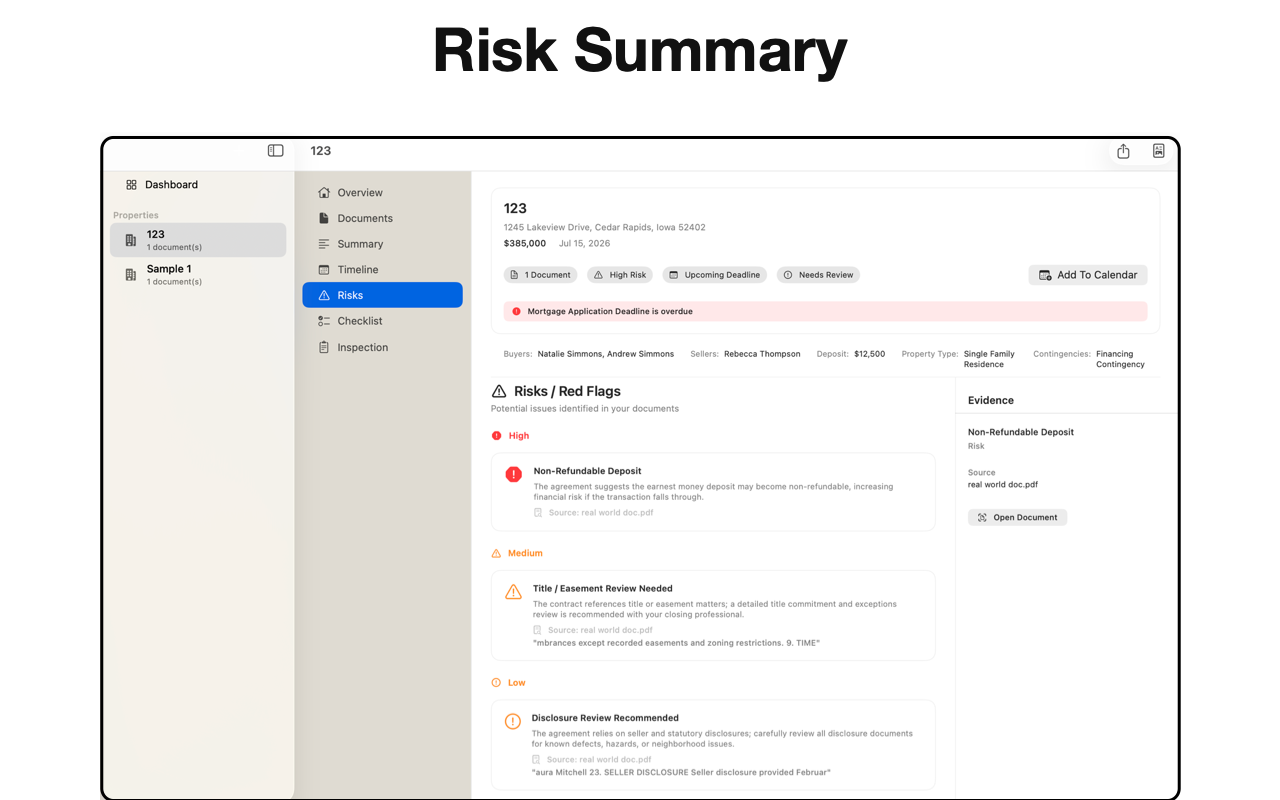The height and width of the screenshot is (800, 1280).
Task: Click the file icon beside Documents
Action: point(324,218)
